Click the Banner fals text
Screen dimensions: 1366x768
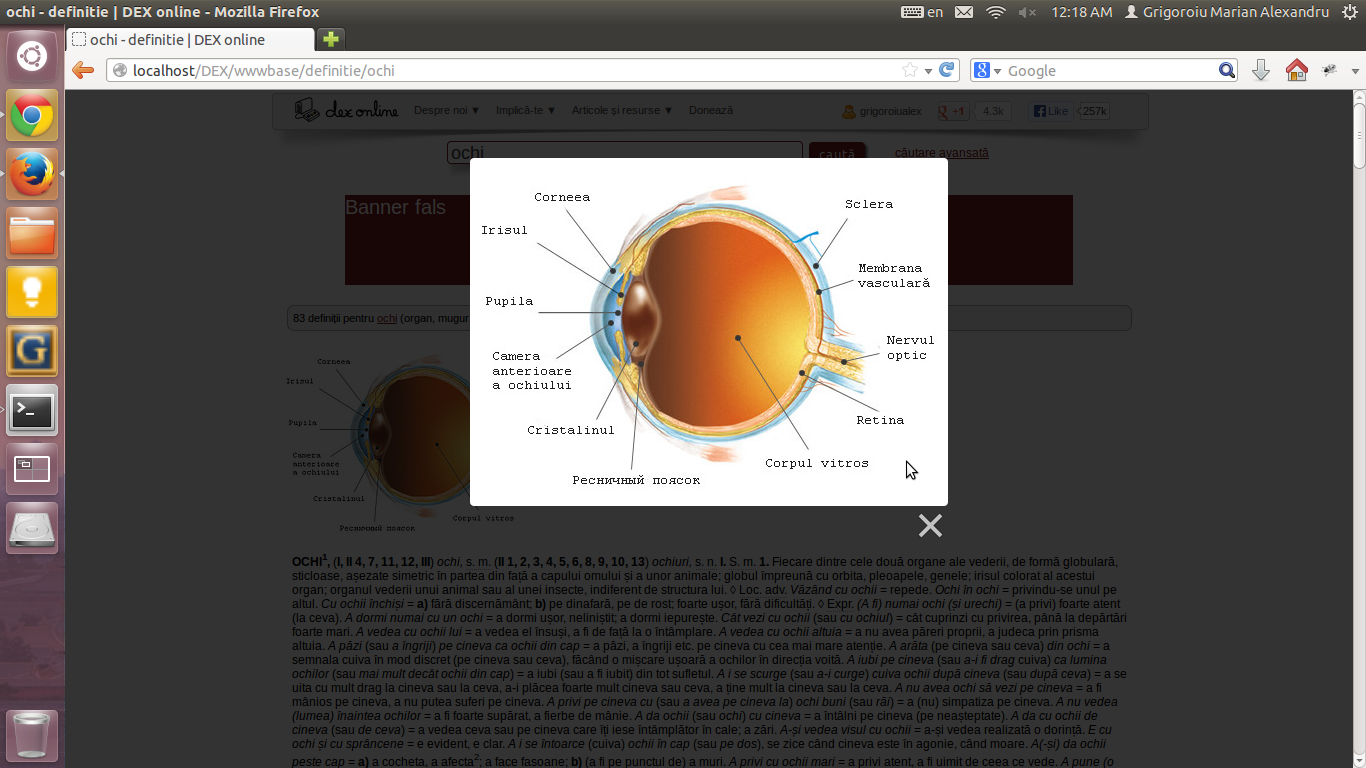click(x=395, y=207)
